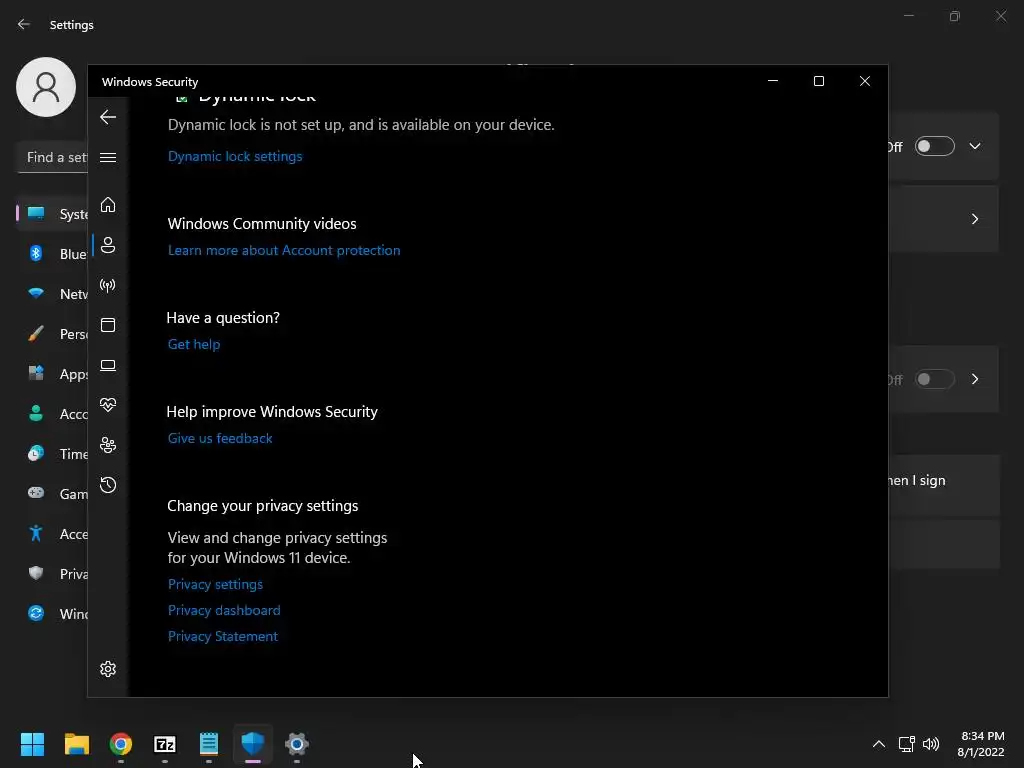Open App & browser control icon
The image size is (1024, 768).
click(108, 325)
